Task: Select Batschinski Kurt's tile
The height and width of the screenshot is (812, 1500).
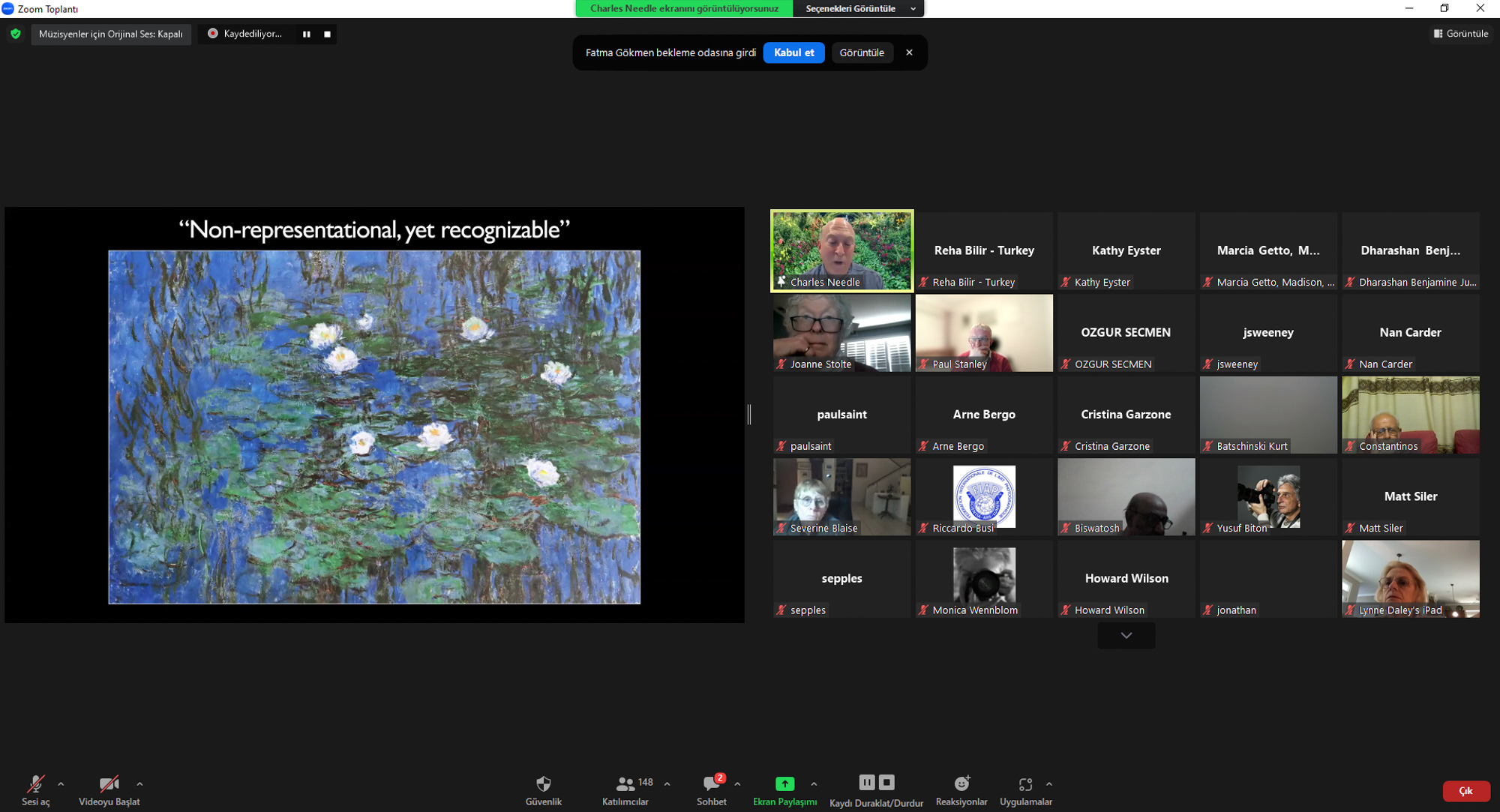Action: pyautogui.click(x=1268, y=415)
